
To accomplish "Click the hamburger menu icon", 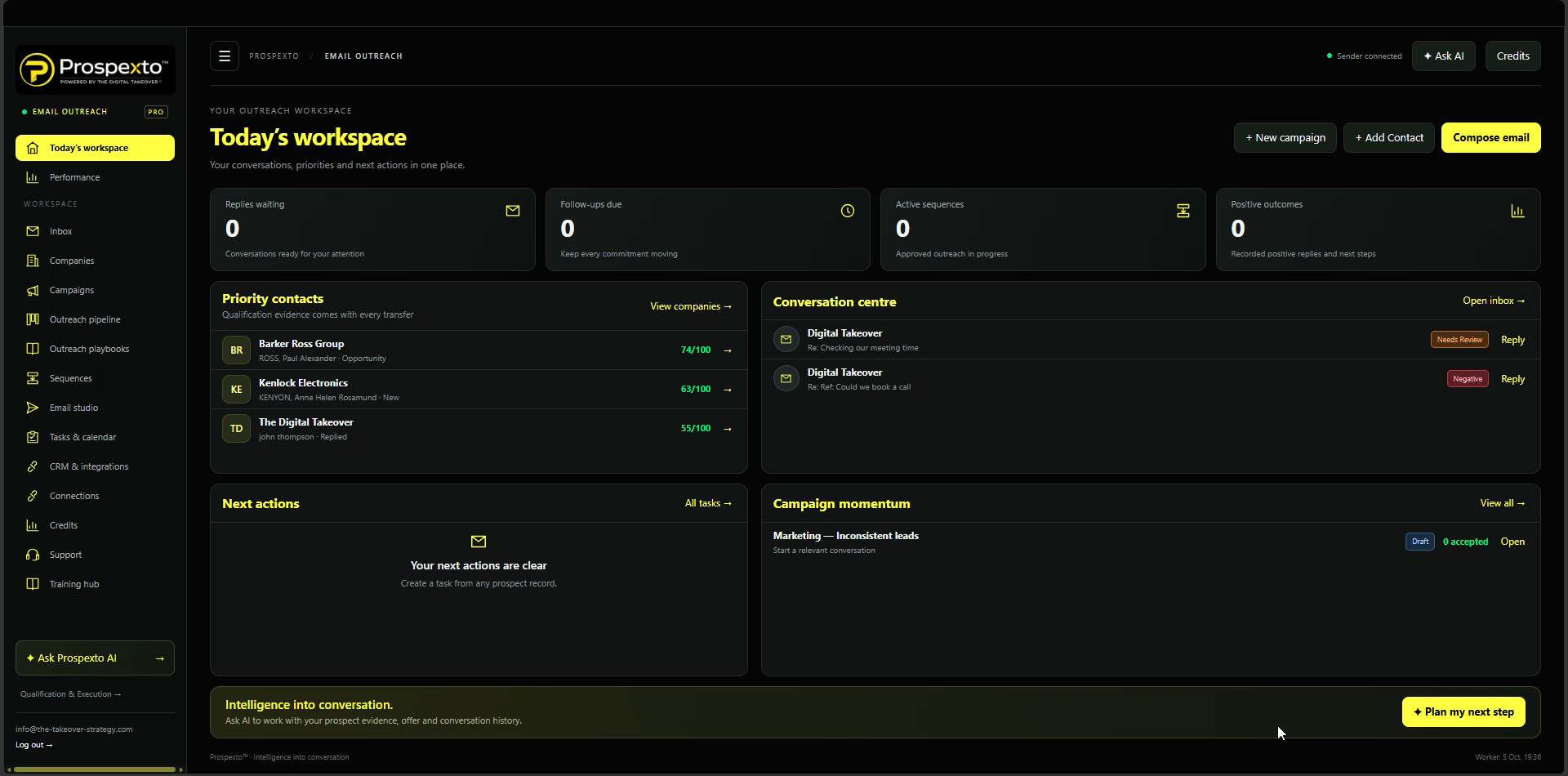I will 225,56.
